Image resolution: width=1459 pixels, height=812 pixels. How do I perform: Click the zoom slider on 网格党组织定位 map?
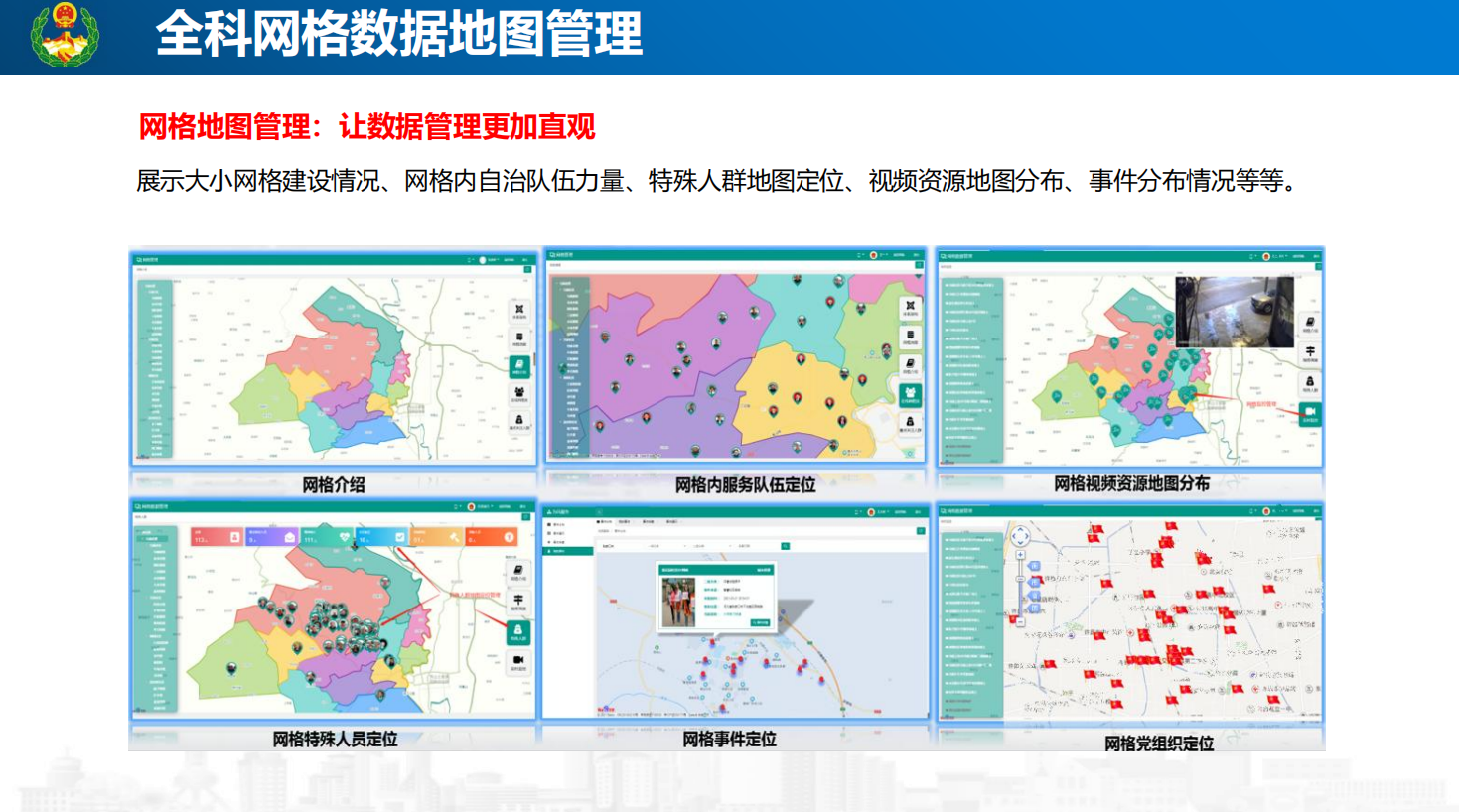tap(1020, 589)
